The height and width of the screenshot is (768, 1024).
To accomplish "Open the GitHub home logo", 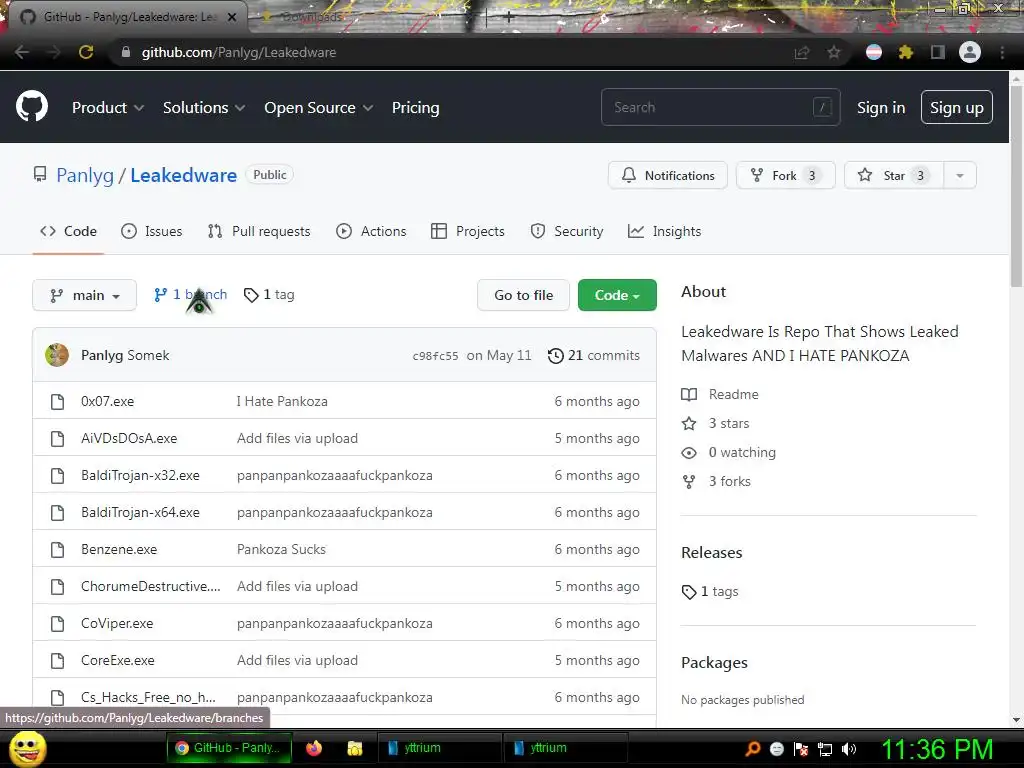I will 32,106.
